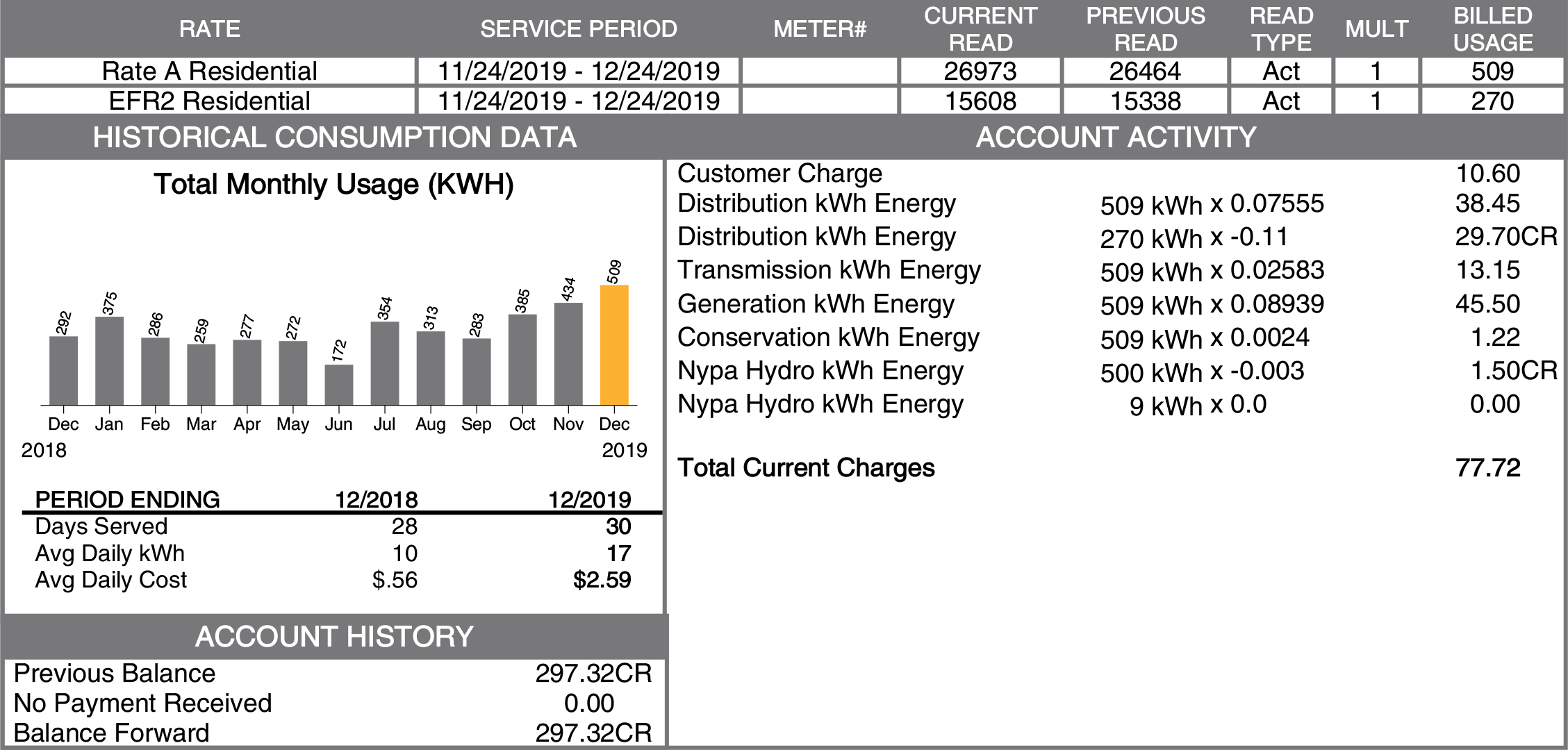
Task: Click the Rate A Residential cell
Action: [209, 72]
